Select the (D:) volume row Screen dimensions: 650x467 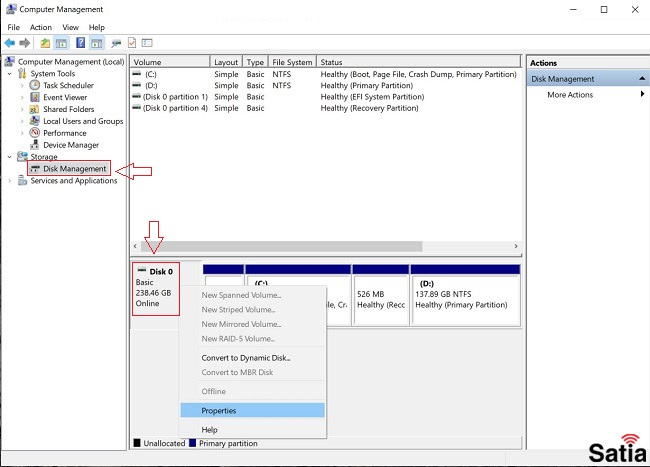[325, 85]
